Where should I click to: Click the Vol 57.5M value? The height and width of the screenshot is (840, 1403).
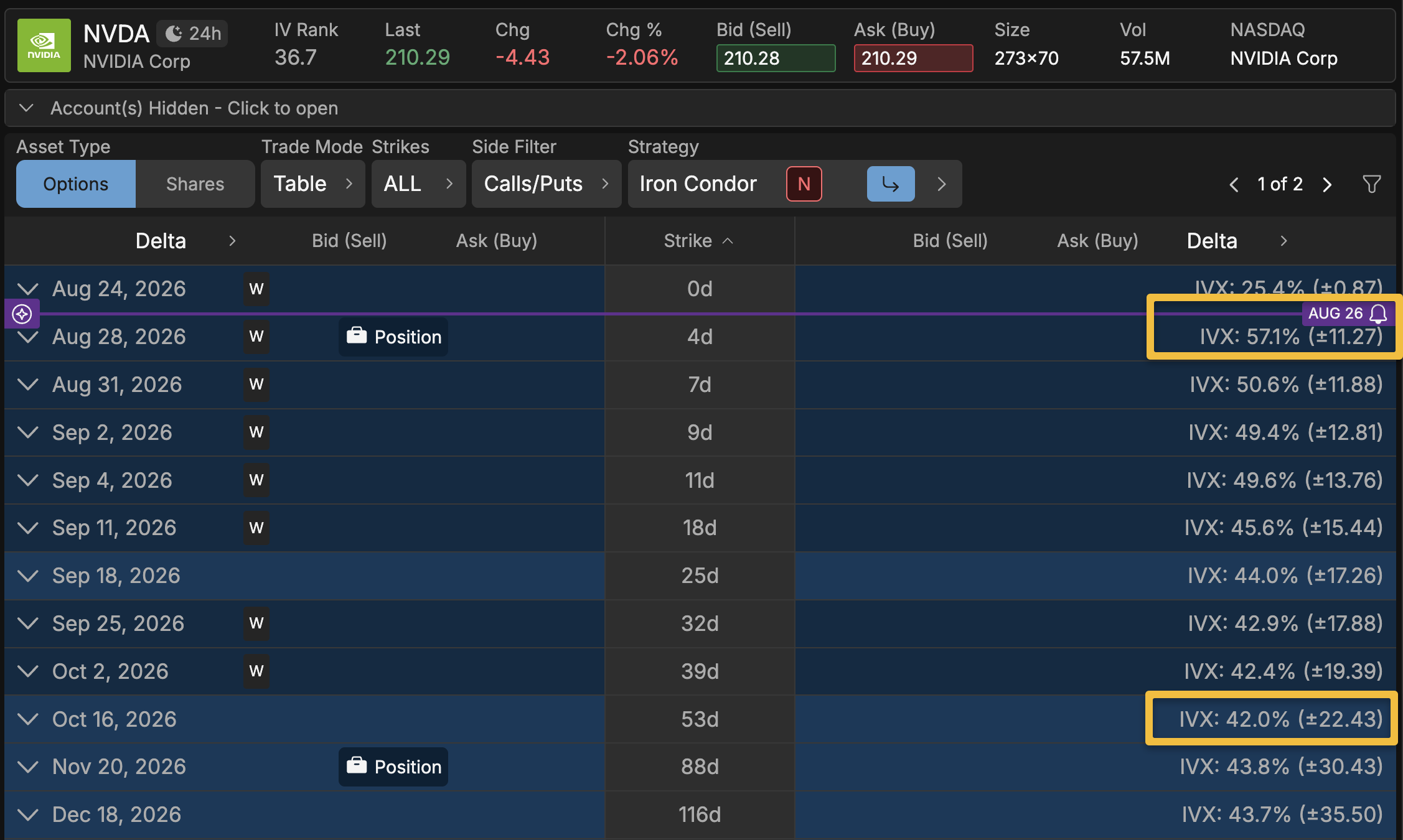click(x=1145, y=58)
